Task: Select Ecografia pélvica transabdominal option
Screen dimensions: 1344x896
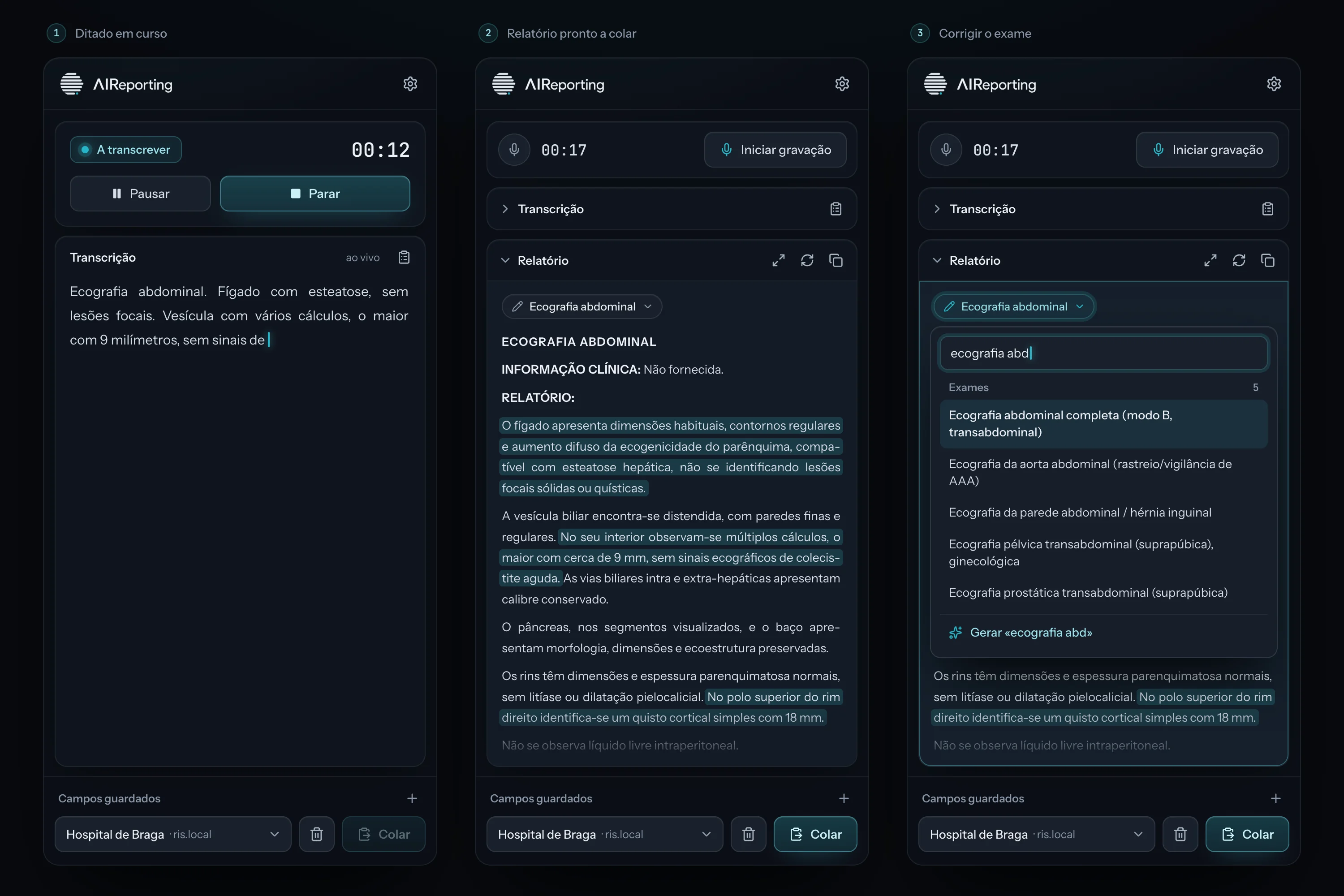Action: [1103, 552]
